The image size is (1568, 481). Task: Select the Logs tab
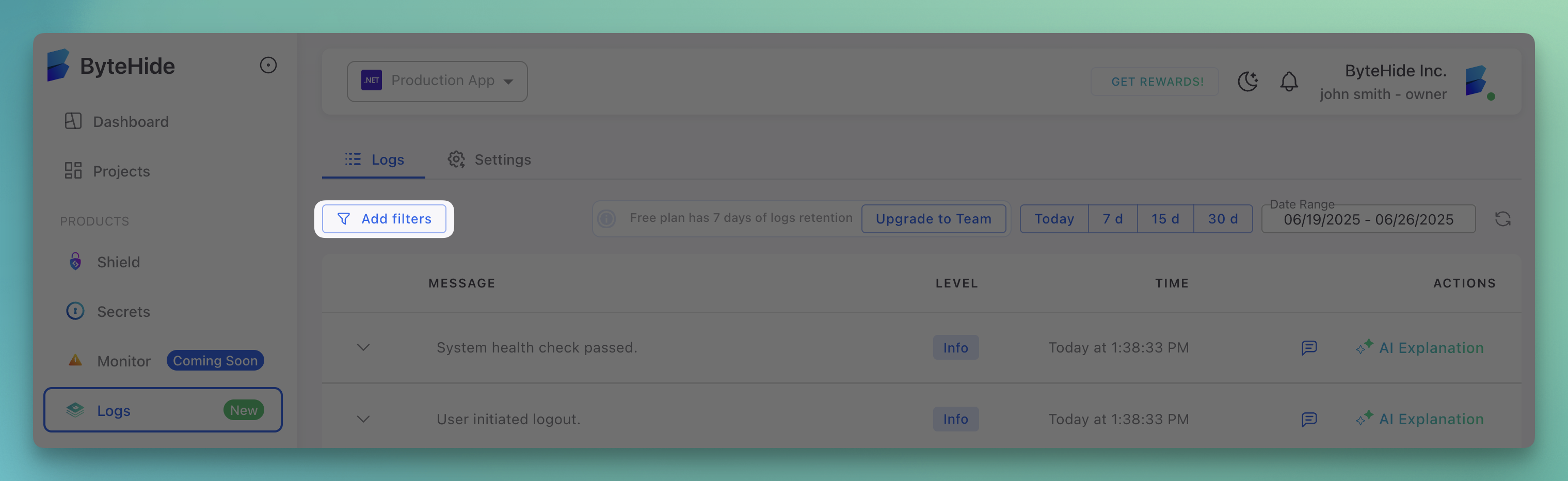[x=373, y=159]
